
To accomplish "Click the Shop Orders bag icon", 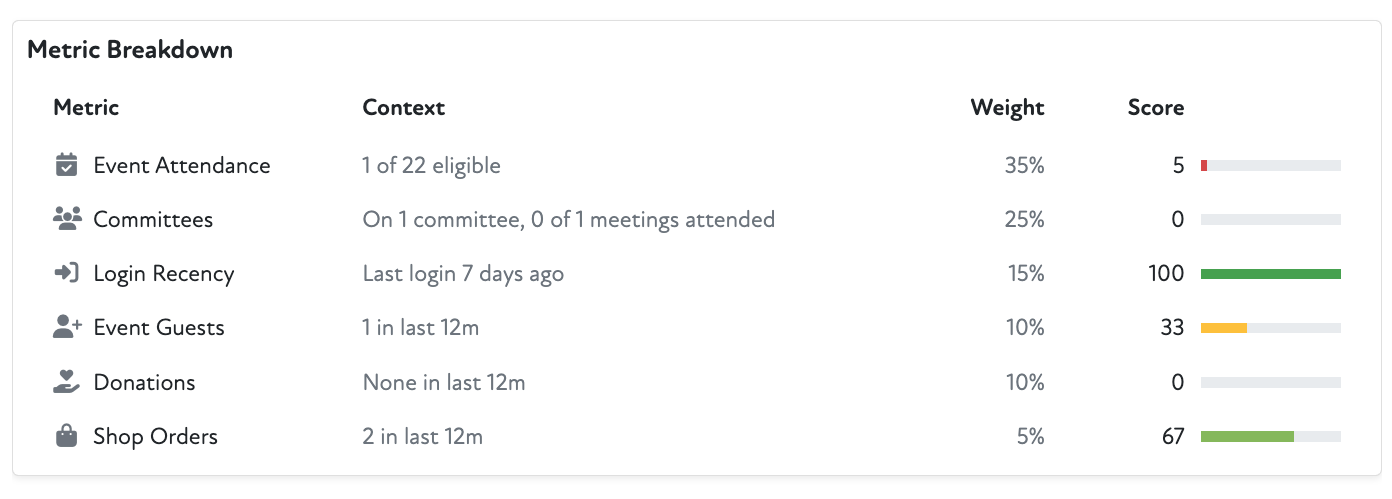I will coord(66,436).
